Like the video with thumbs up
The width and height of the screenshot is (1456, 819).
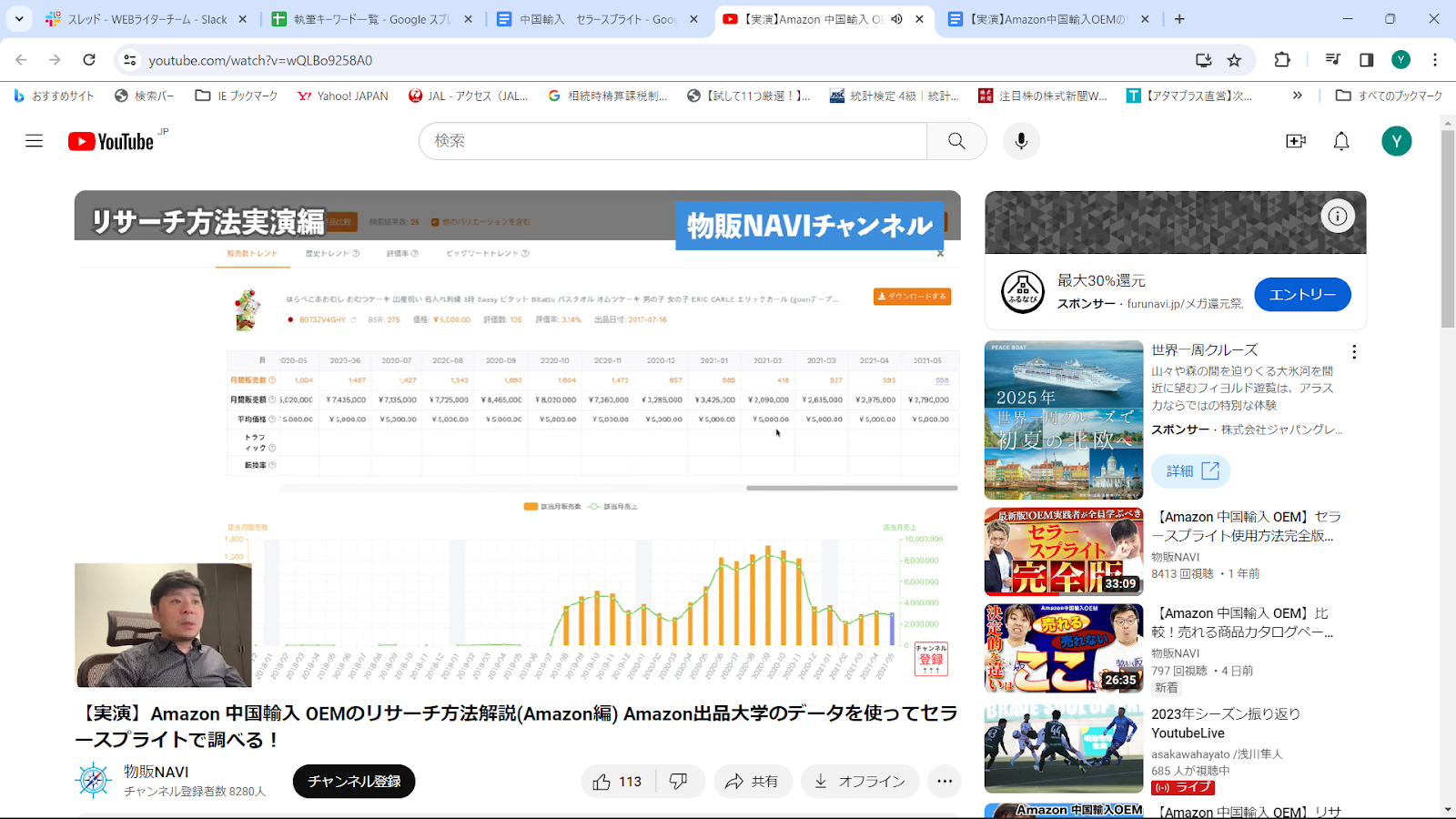click(618, 782)
